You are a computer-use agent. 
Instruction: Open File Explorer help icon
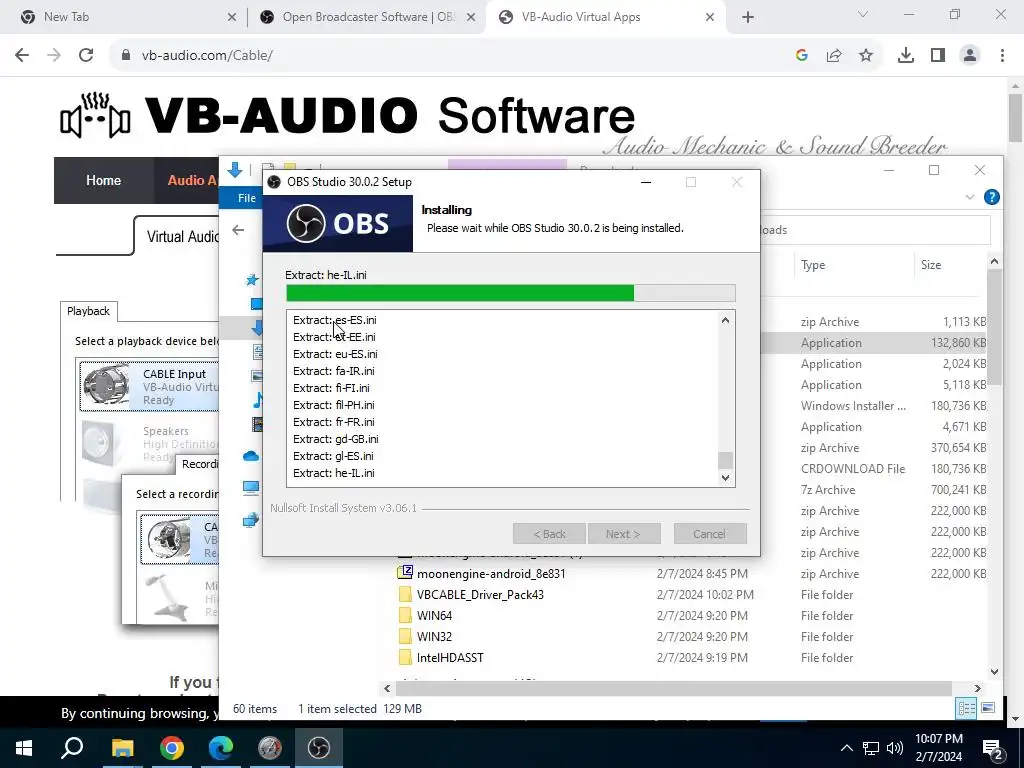[991, 197]
